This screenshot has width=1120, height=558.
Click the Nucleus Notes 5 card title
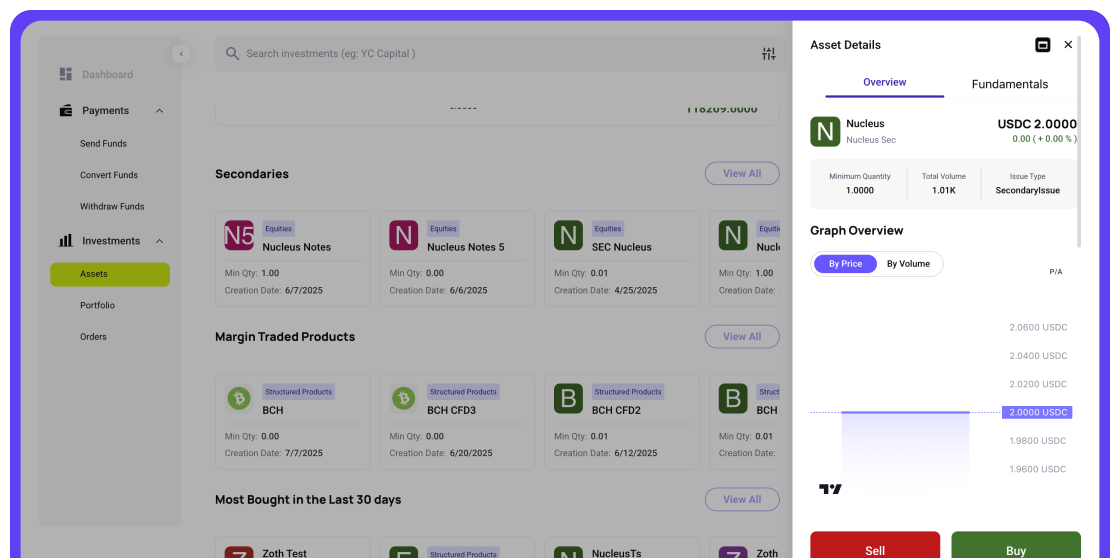(x=466, y=247)
